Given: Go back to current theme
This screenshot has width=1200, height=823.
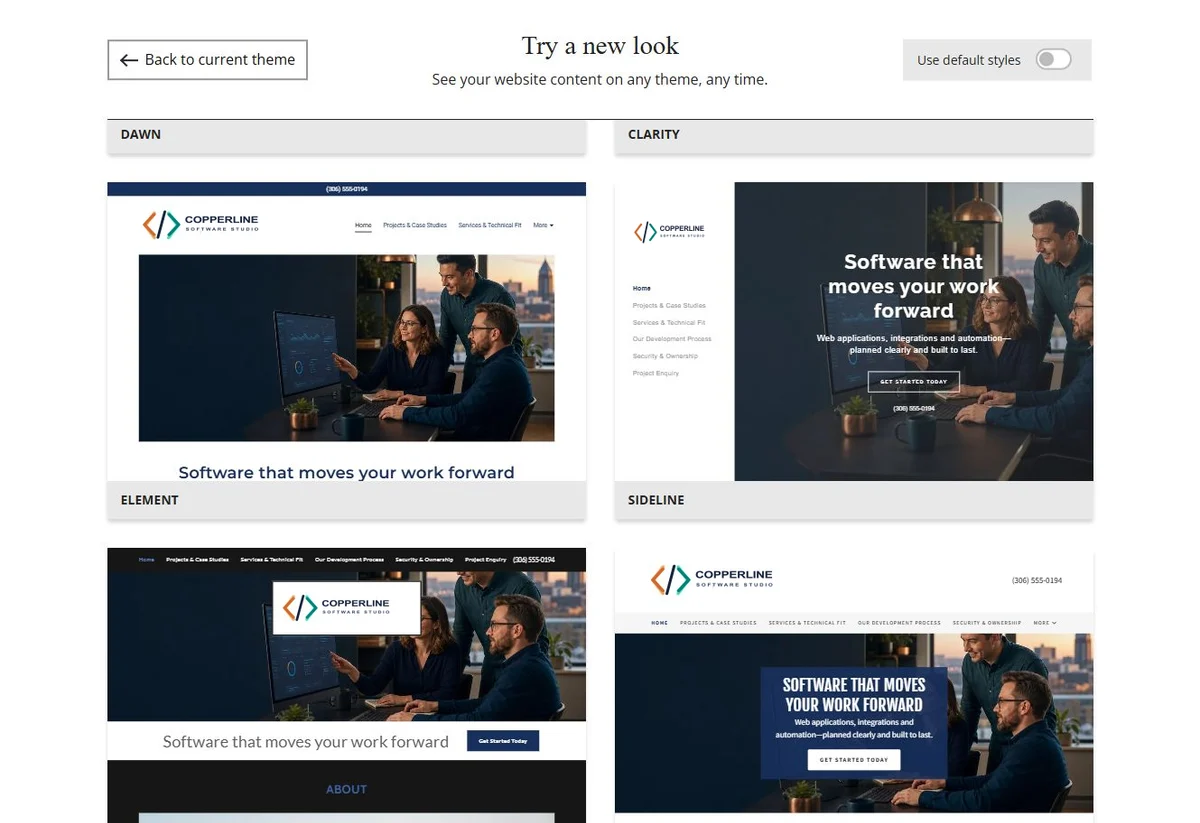Looking at the screenshot, I should [x=207, y=60].
